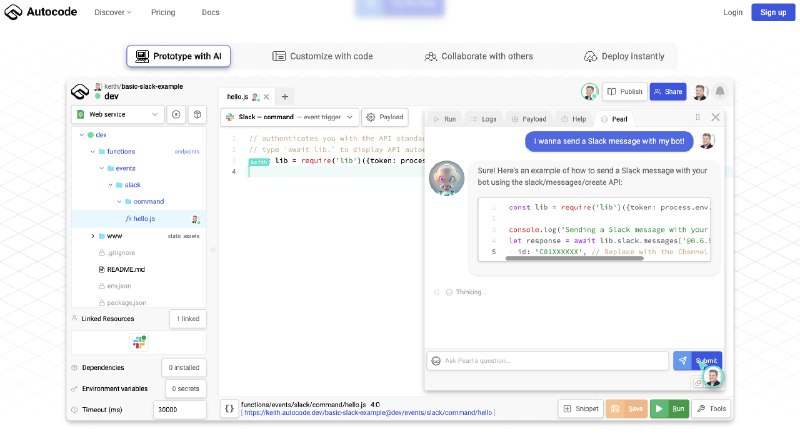This screenshot has width=800, height=446.
Task: Select the hello.js file in tree
Action: [x=139, y=218]
